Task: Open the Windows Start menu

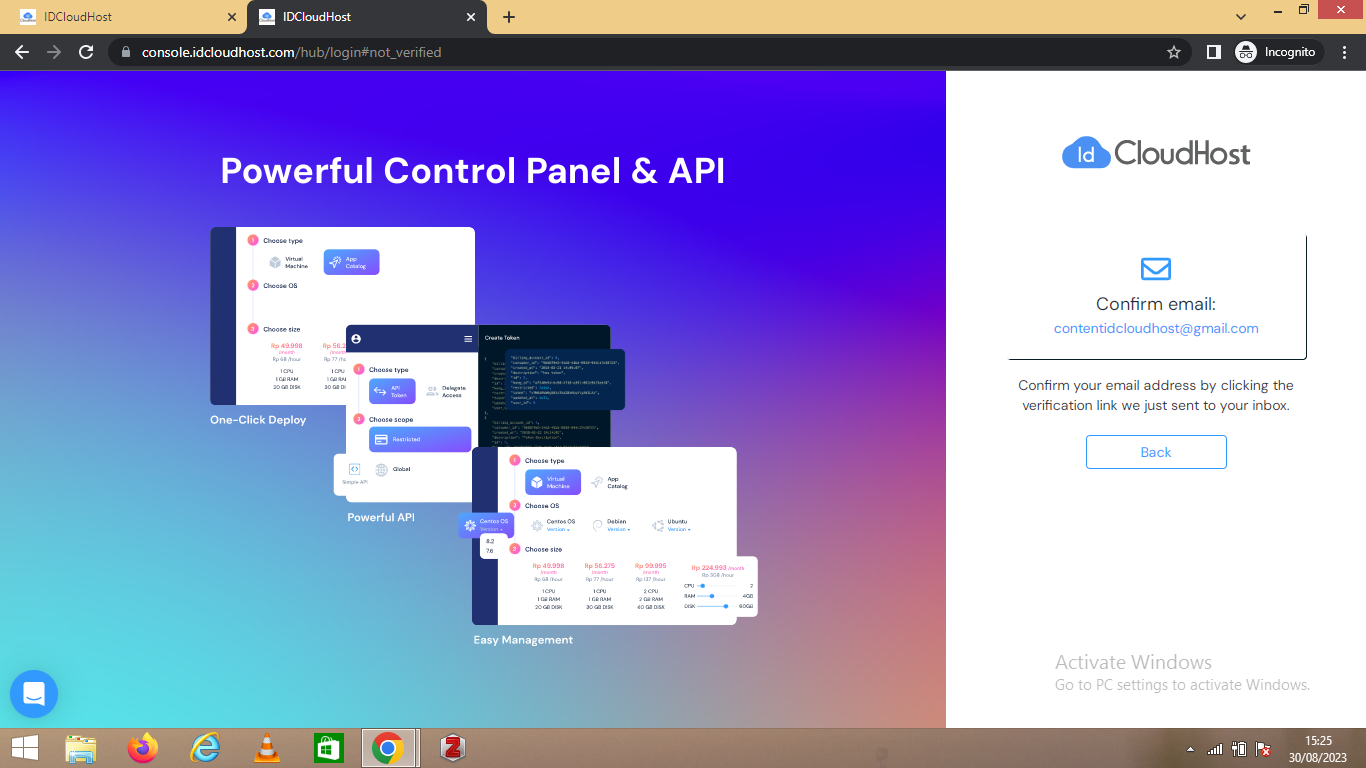Action: tap(24, 748)
